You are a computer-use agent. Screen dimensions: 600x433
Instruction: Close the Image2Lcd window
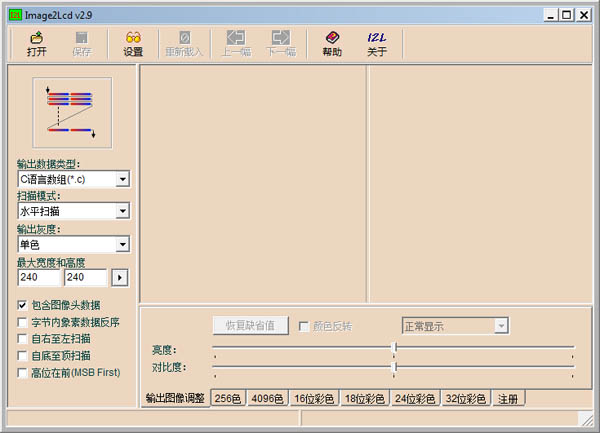[584, 15]
